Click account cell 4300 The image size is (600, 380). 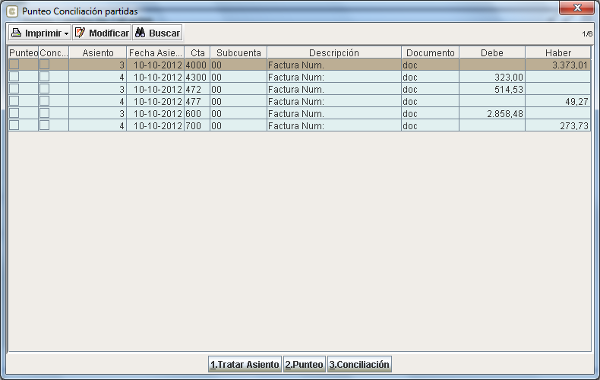196,77
